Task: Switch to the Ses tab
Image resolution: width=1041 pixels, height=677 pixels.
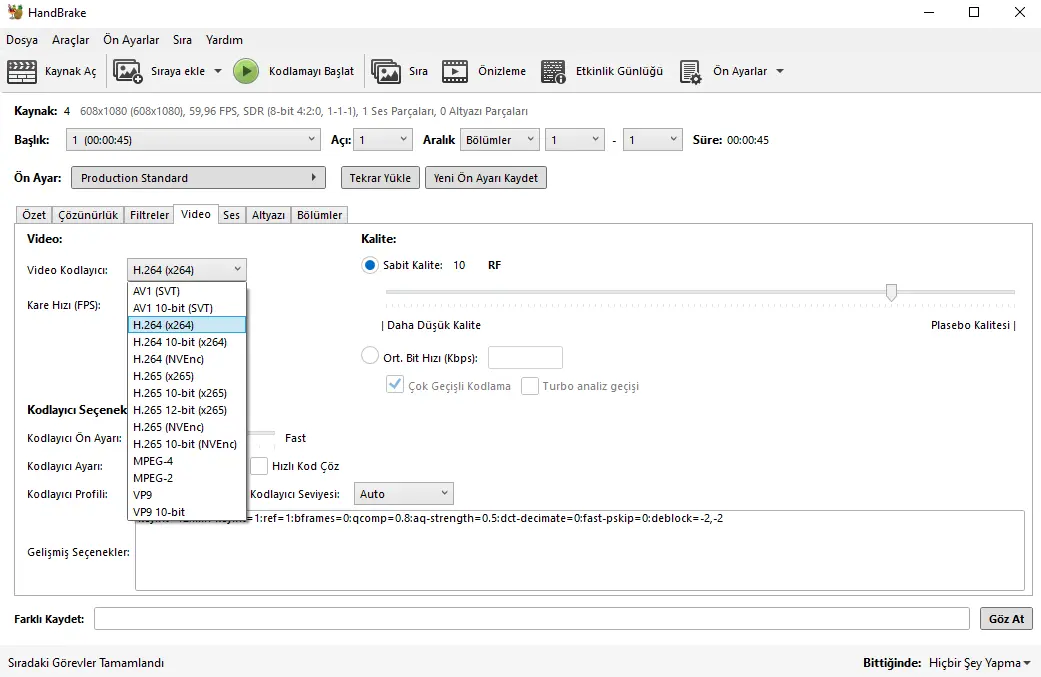Action: point(231,215)
